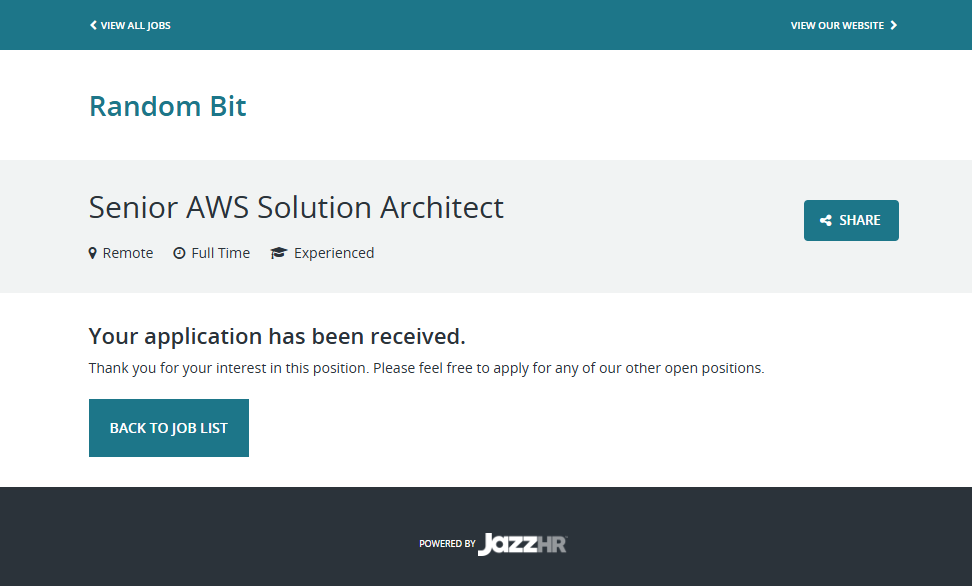Open the Random Bit company name
Viewport: 972px width, 586px height.
(x=168, y=106)
